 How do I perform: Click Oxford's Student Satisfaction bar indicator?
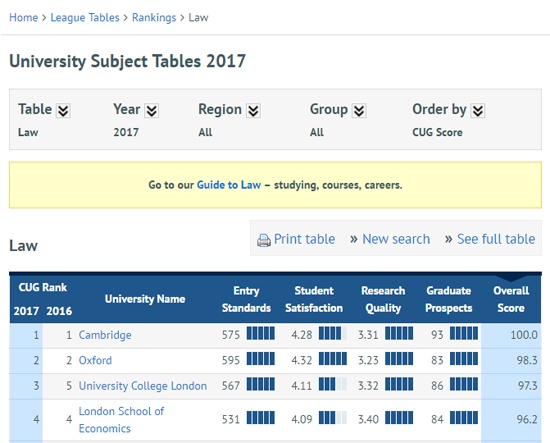pyautogui.click(x=333, y=359)
